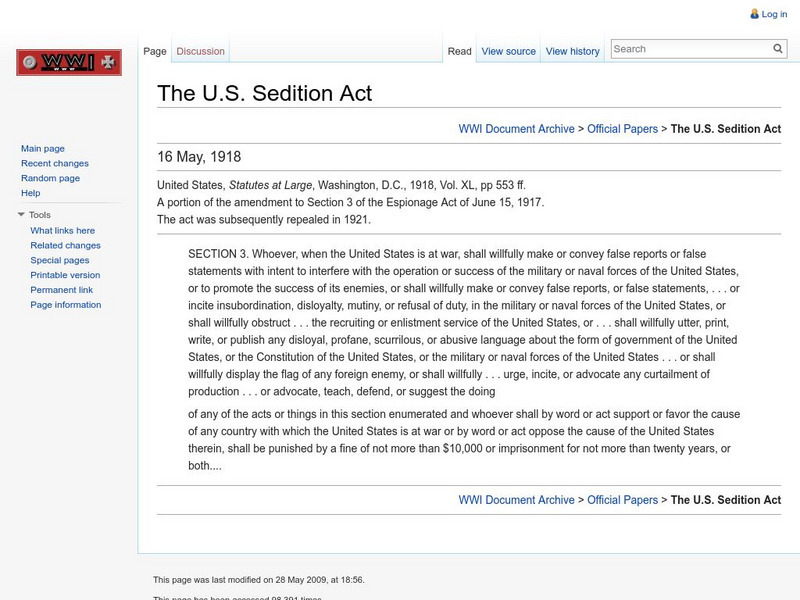Show Related changes

click(x=65, y=245)
